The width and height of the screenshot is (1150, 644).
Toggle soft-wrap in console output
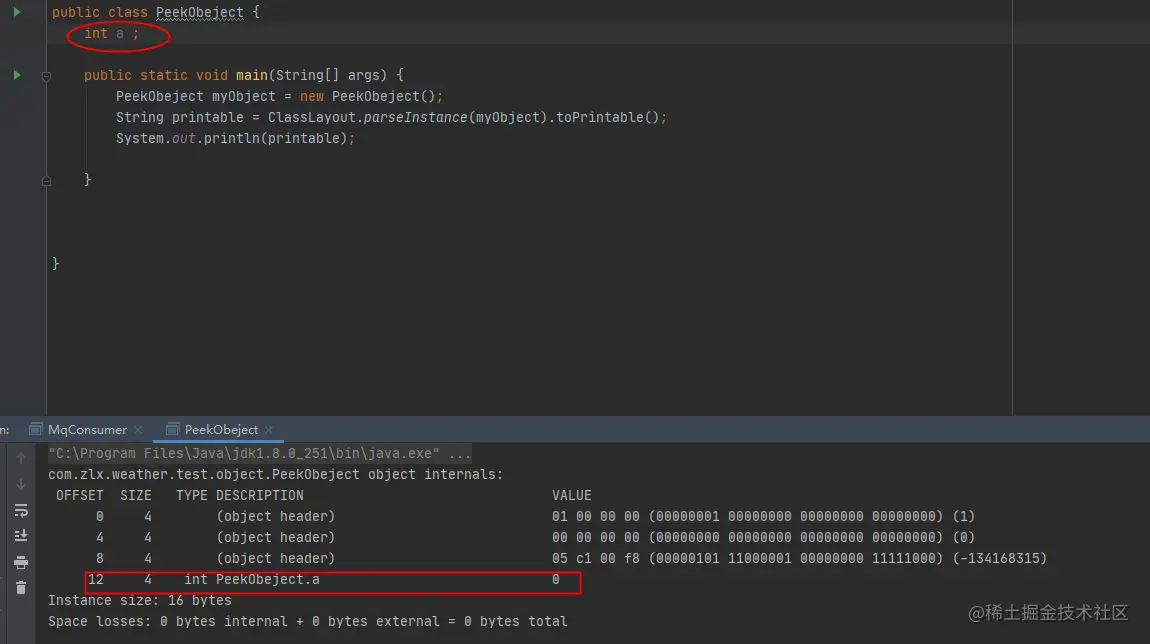[21, 511]
